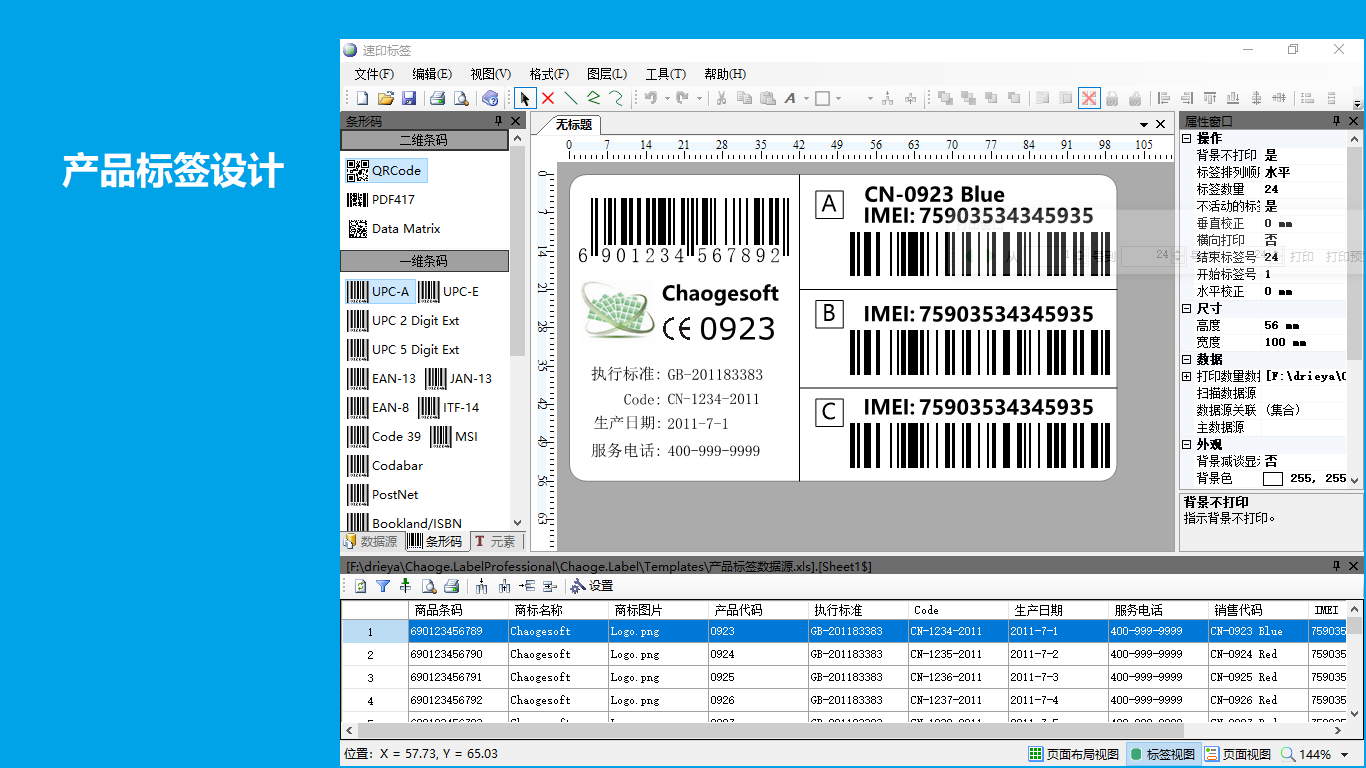Pin the 条形码 barcode panel
1366x768 pixels.
click(x=498, y=121)
